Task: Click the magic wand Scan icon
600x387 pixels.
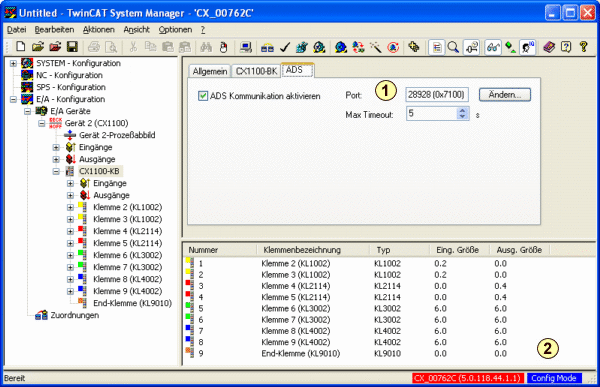Action: [x=375, y=47]
